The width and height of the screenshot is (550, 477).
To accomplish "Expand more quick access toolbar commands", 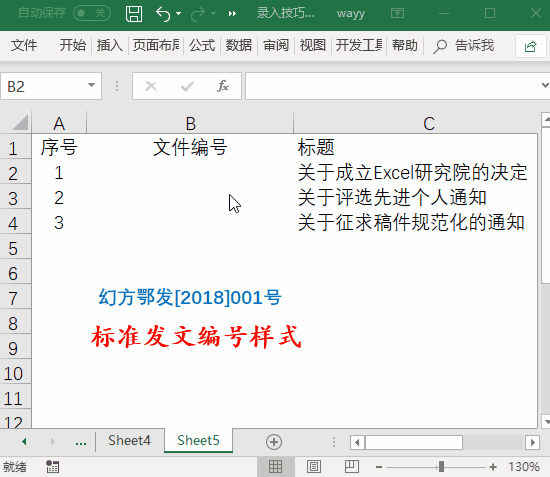I will pos(232,14).
